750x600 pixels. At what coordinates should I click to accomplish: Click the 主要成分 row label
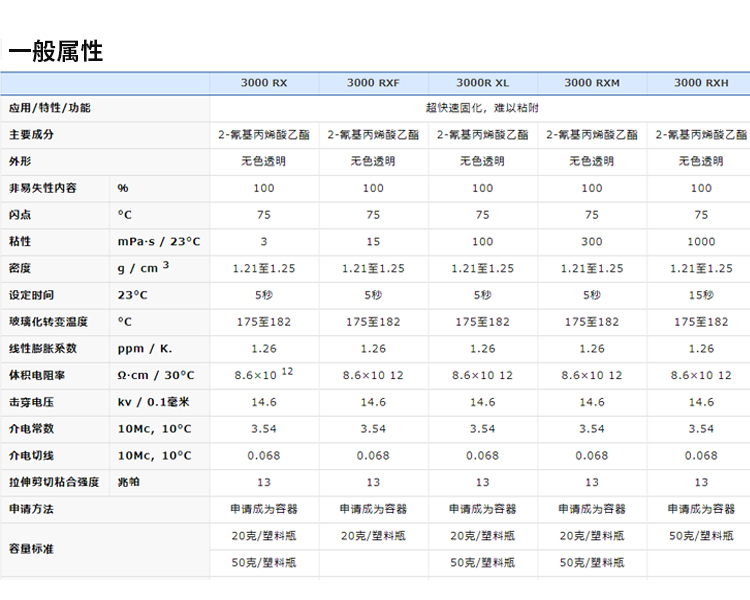point(31,134)
